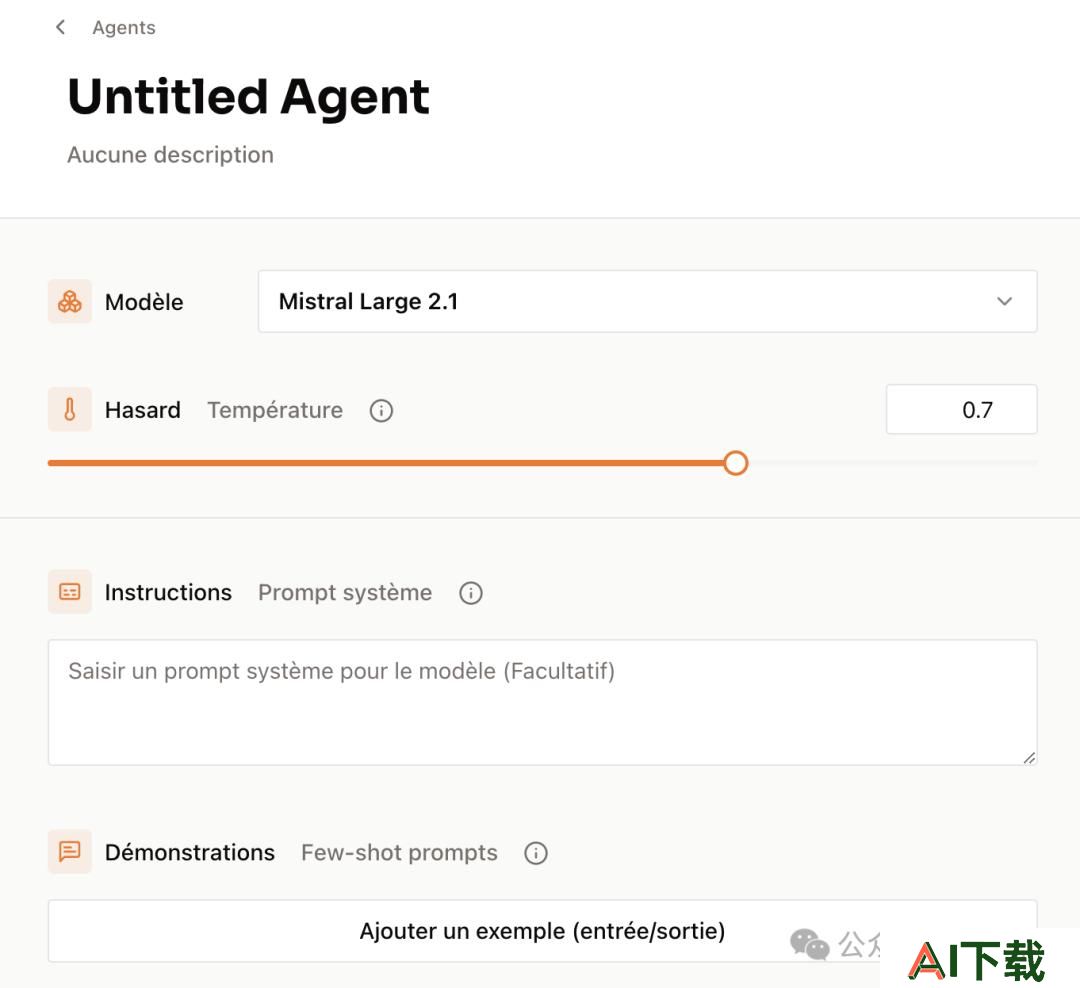This screenshot has width=1080, height=988.
Task: Click the Hasard thermometer icon
Action: [x=70, y=410]
